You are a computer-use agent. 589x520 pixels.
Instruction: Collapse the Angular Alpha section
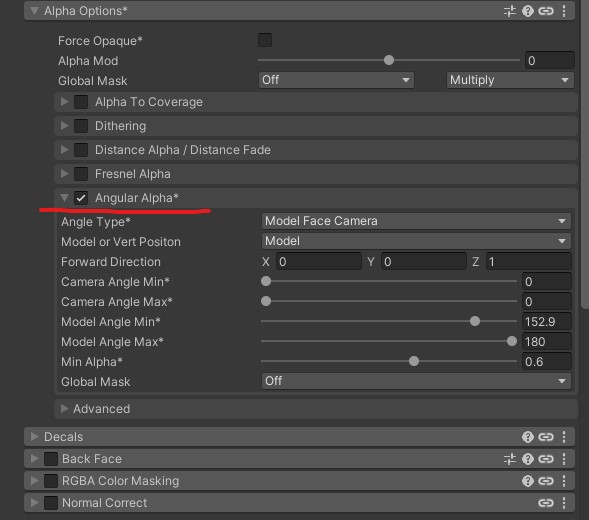[x=64, y=198]
